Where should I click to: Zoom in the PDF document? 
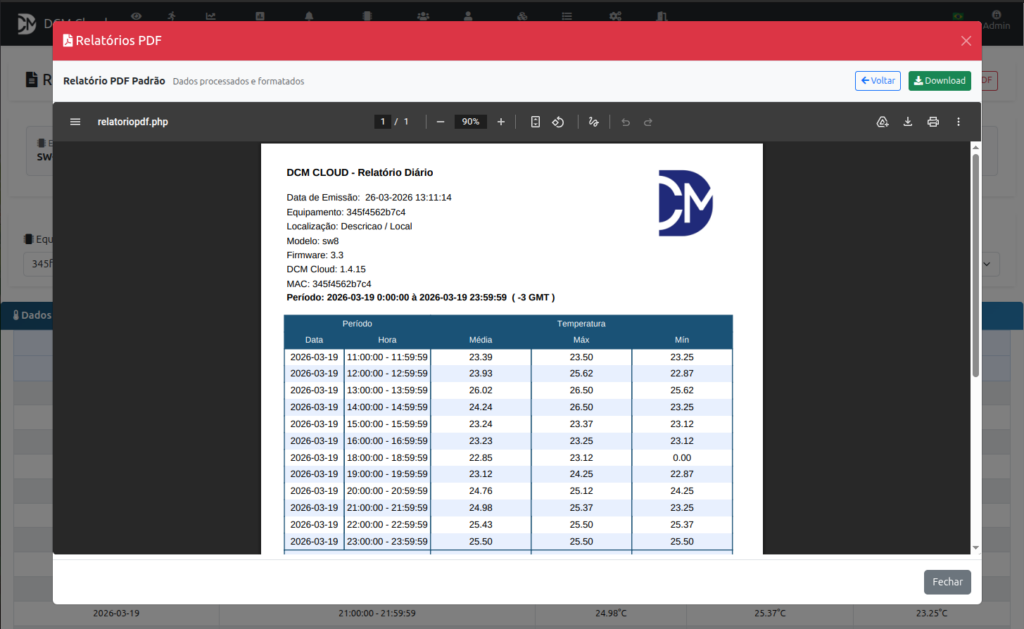tap(501, 122)
